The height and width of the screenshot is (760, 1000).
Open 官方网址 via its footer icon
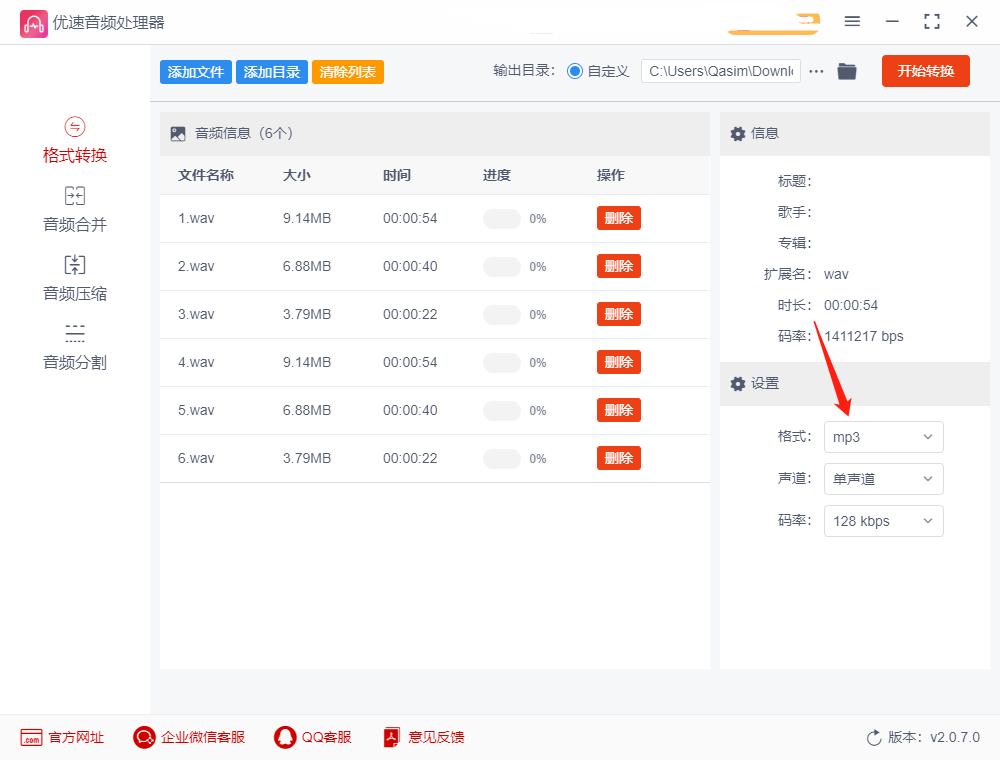coord(35,737)
